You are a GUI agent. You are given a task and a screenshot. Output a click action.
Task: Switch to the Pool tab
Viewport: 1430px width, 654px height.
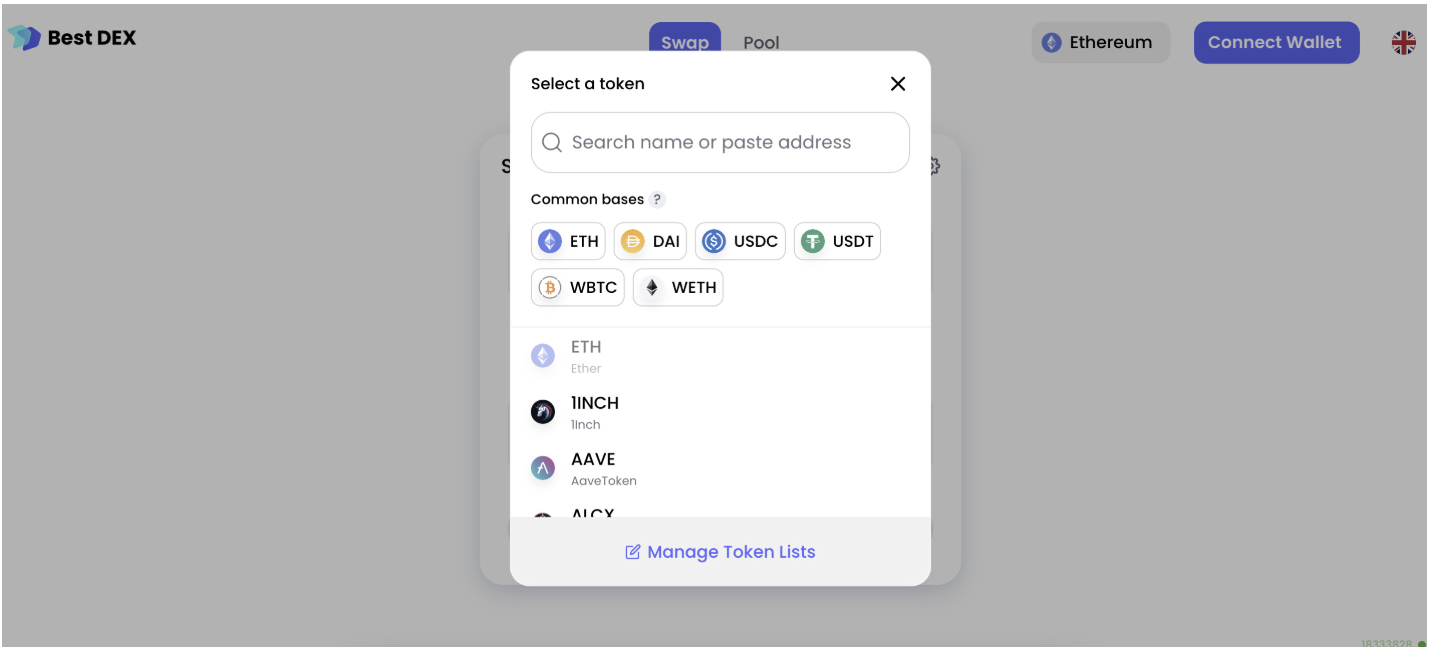pos(761,43)
